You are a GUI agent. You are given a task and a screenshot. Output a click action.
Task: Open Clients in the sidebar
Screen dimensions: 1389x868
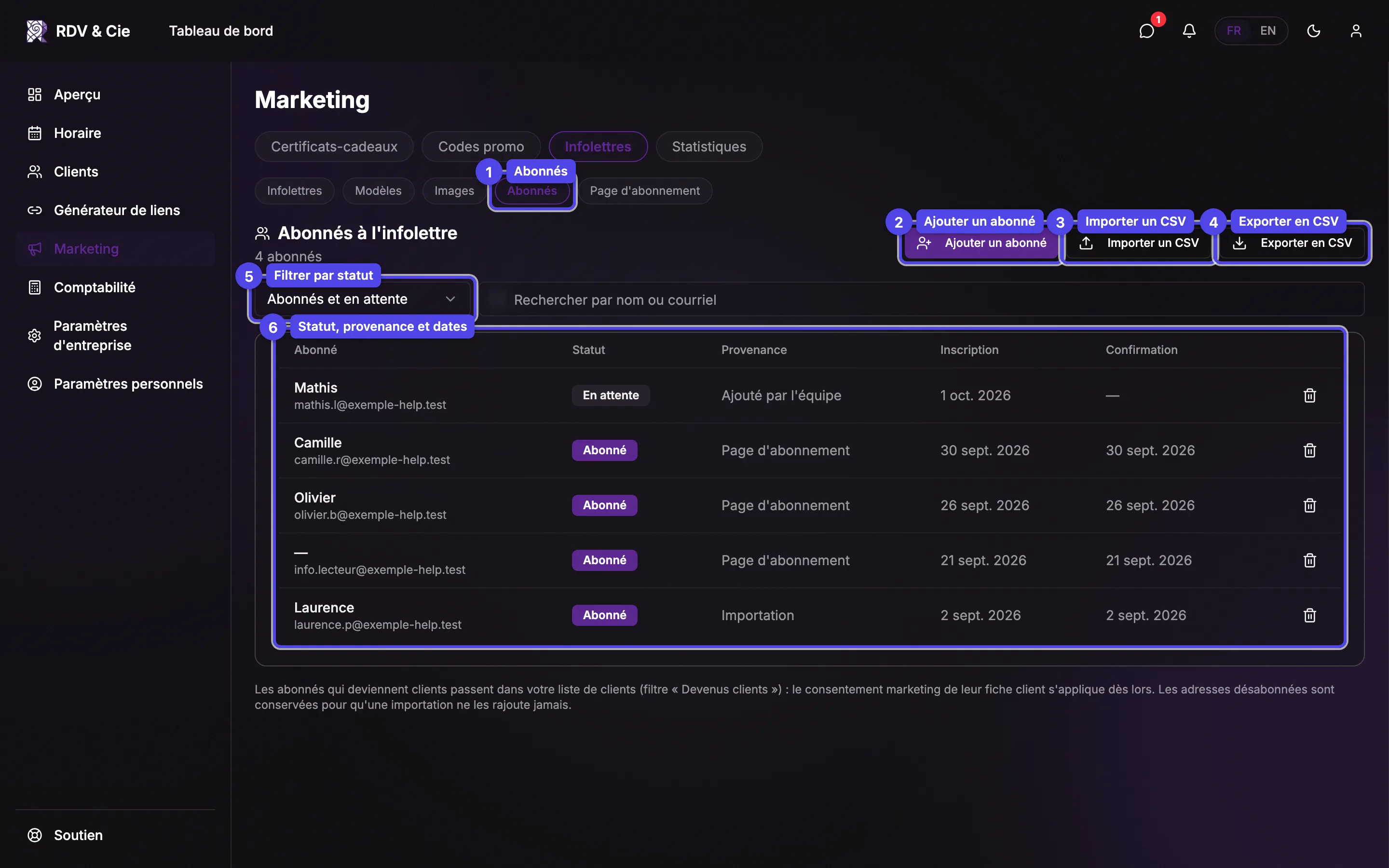click(x=115, y=172)
